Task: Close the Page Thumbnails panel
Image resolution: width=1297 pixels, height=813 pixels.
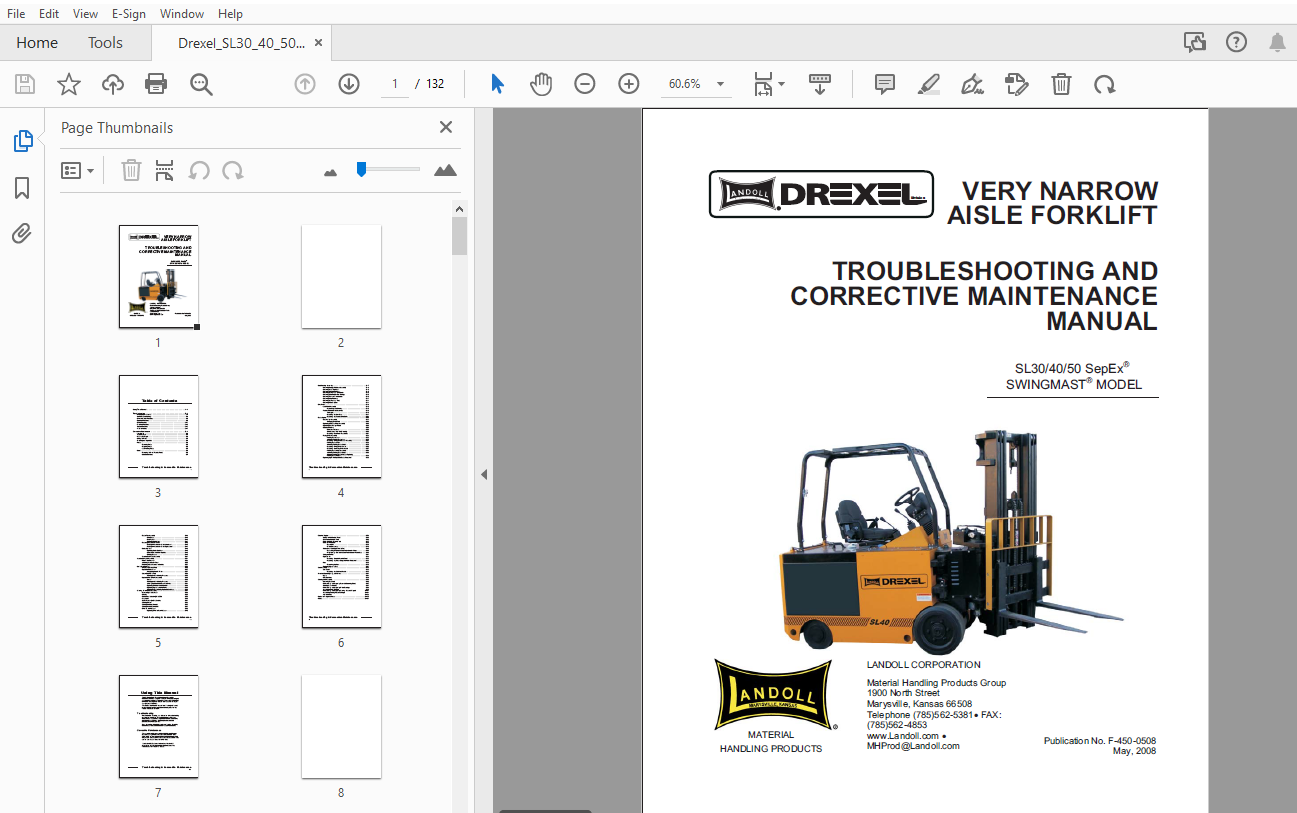Action: click(x=446, y=127)
